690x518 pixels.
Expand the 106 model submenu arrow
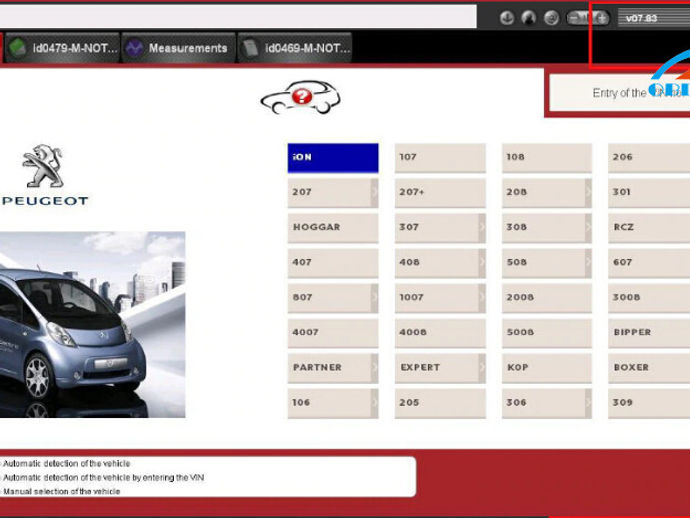pyautogui.click(x=374, y=403)
